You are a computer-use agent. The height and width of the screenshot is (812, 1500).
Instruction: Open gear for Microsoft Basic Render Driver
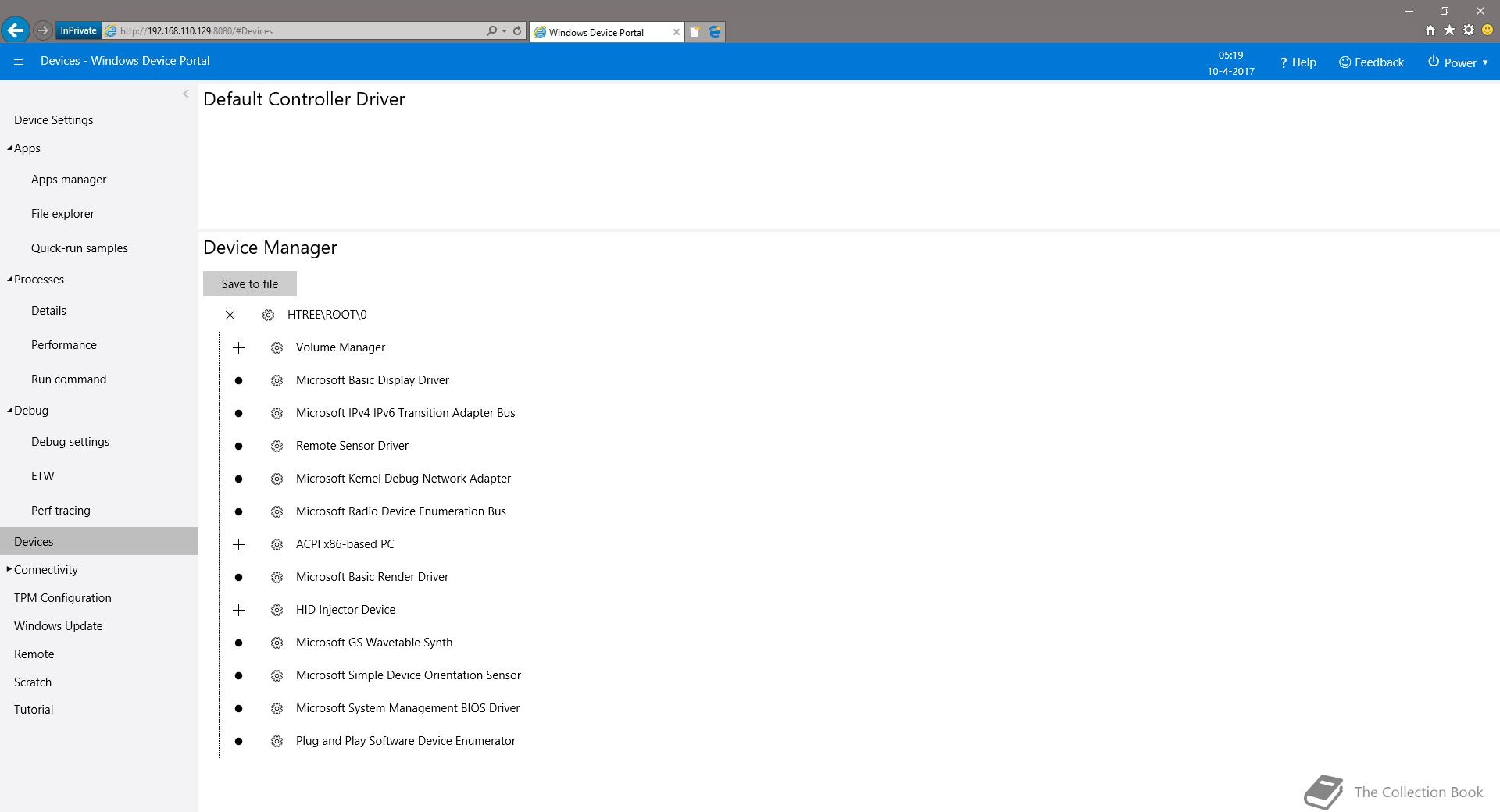coord(277,577)
